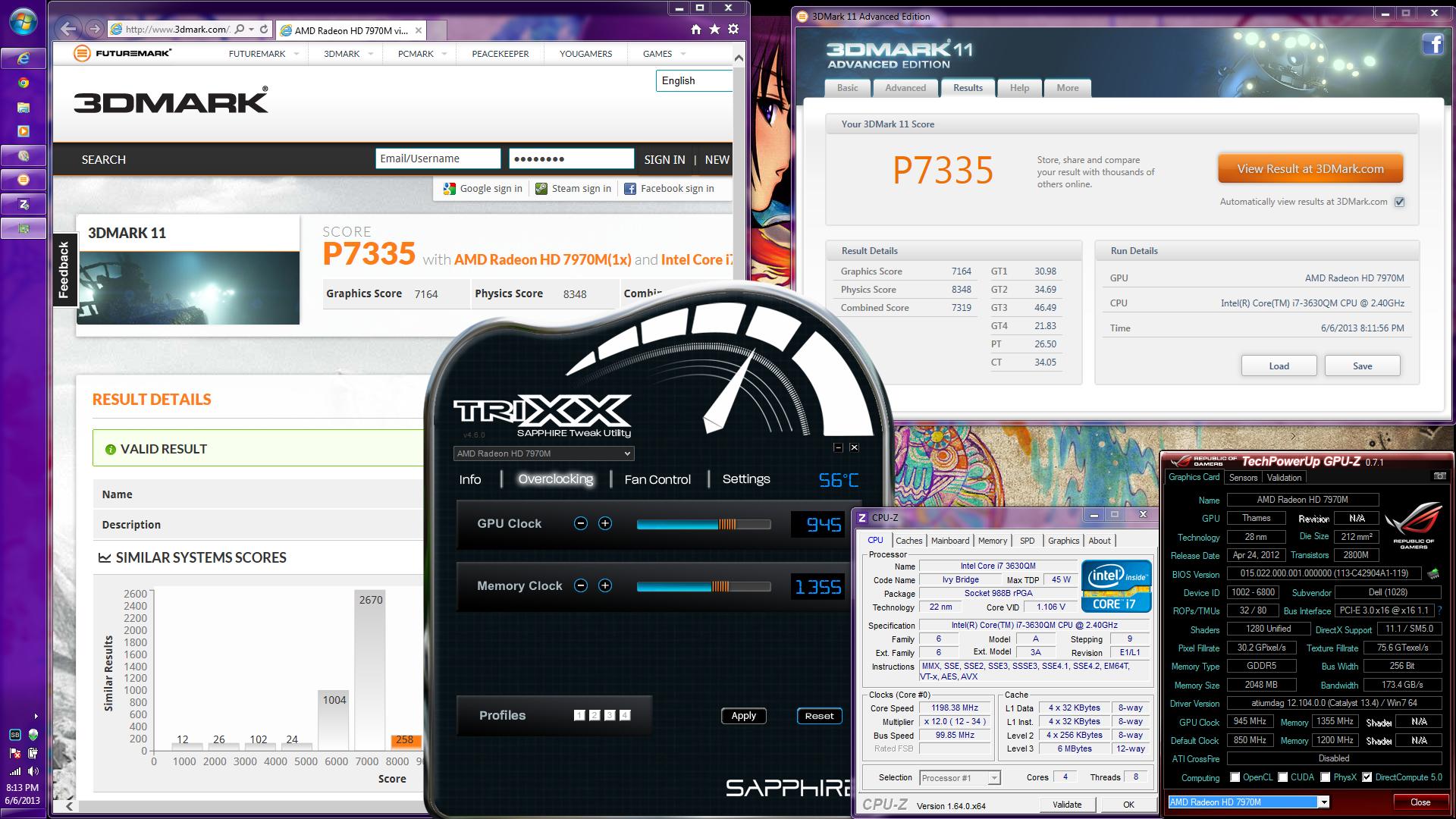Click the GPU-Z screenshot camera icon
Image resolution: width=1456 pixels, height=819 pixels.
click(x=1439, y=476)
